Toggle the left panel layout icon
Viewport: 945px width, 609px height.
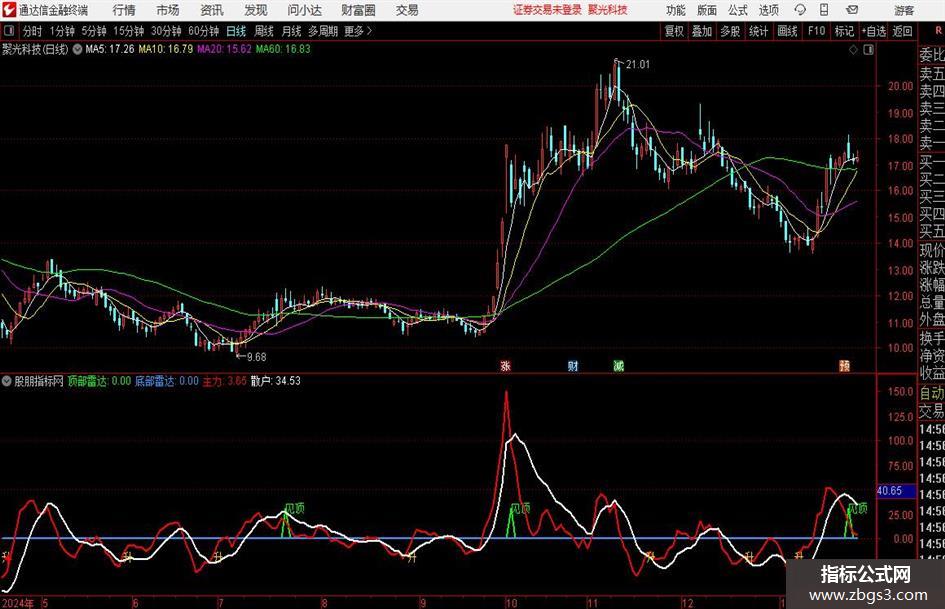9,31
